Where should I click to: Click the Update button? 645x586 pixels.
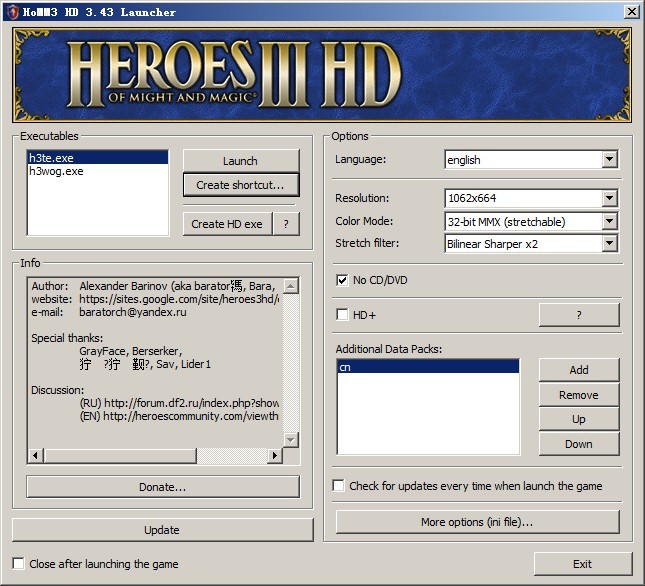(x=162, y=530)
